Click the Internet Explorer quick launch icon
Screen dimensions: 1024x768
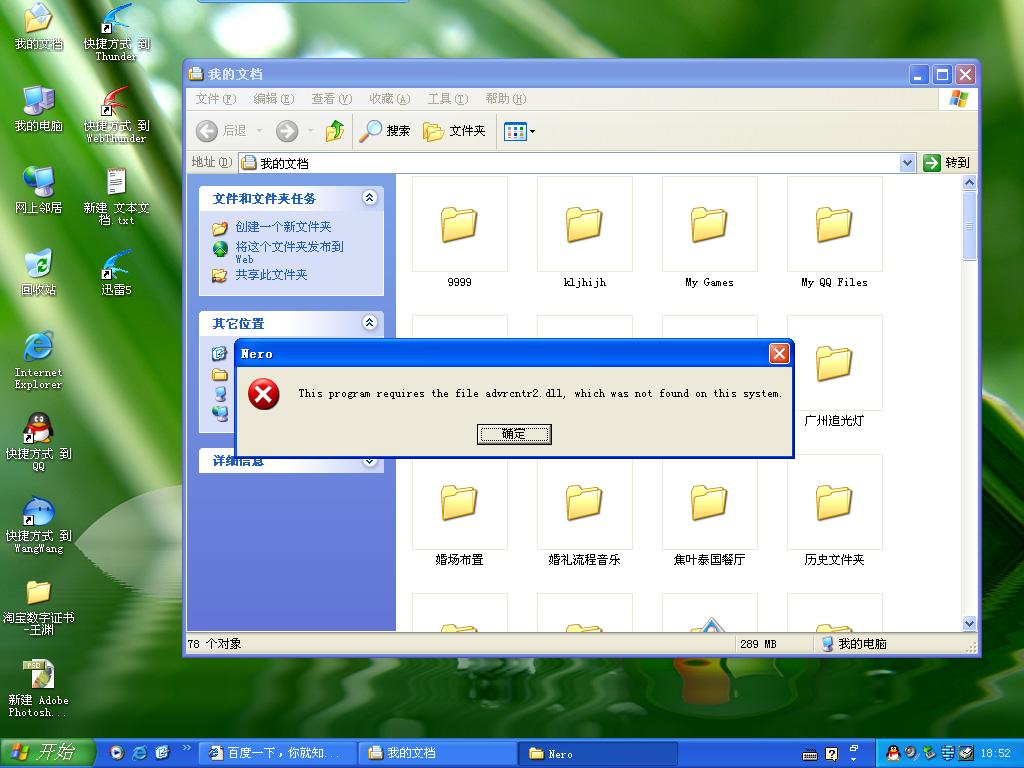139,753
